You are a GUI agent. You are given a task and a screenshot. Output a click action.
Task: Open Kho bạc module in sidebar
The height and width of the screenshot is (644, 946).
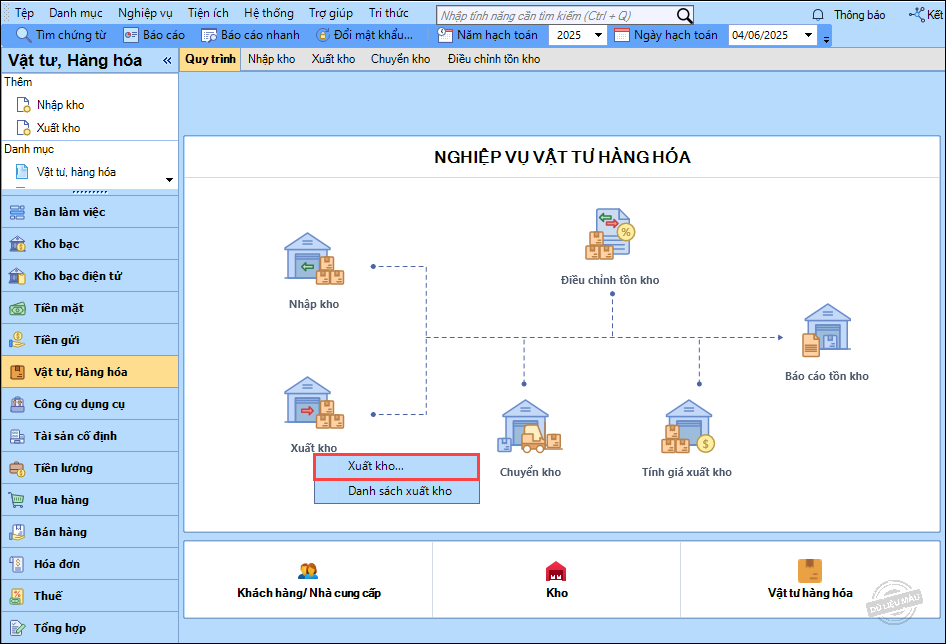(x=90, y=244)
